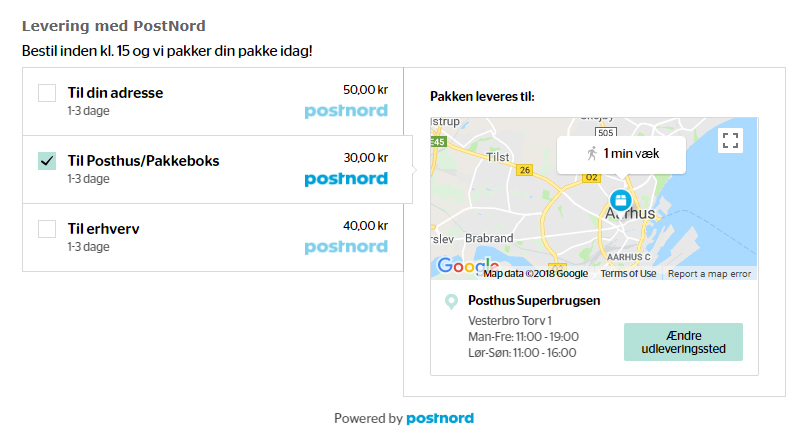The width and height of the screenshot is (809, 438).
Task: Click PostNord logo beside Til erhverv
Action: pos(346,247)
